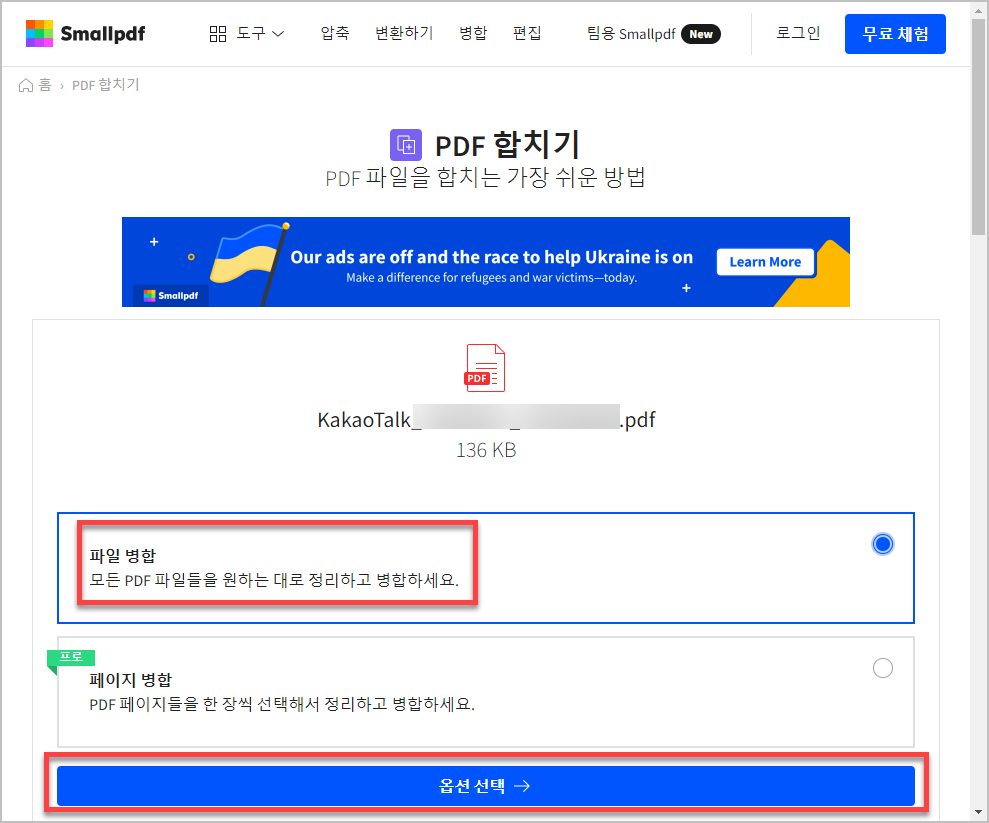
Task: Click the New badge next to 팀용 Smallpdf
Action: coord(700,33)
